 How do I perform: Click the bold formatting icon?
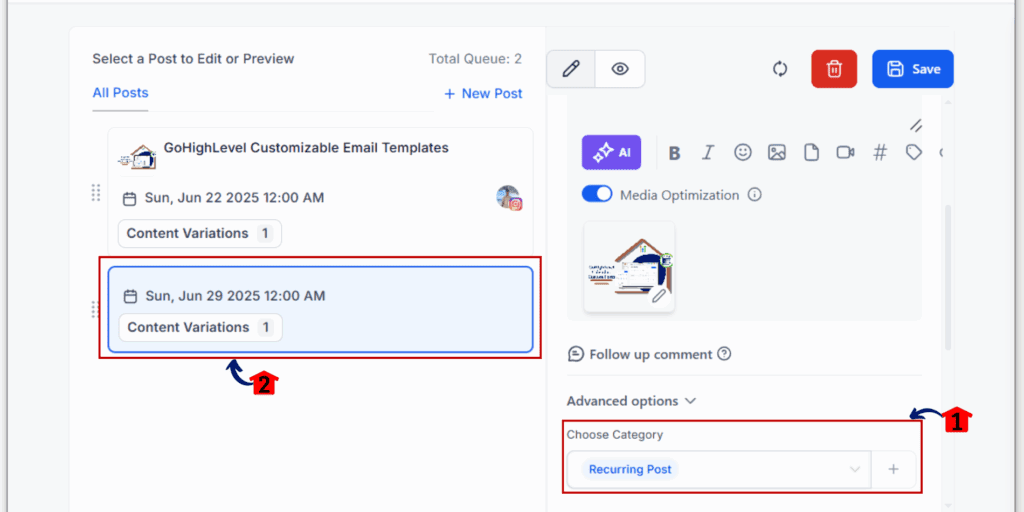(x=675, y=153)
